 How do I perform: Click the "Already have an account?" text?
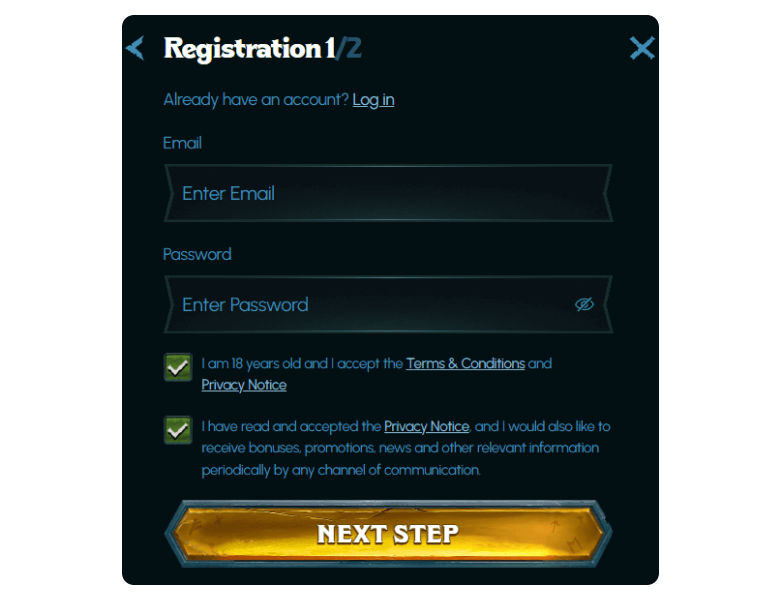255,100
